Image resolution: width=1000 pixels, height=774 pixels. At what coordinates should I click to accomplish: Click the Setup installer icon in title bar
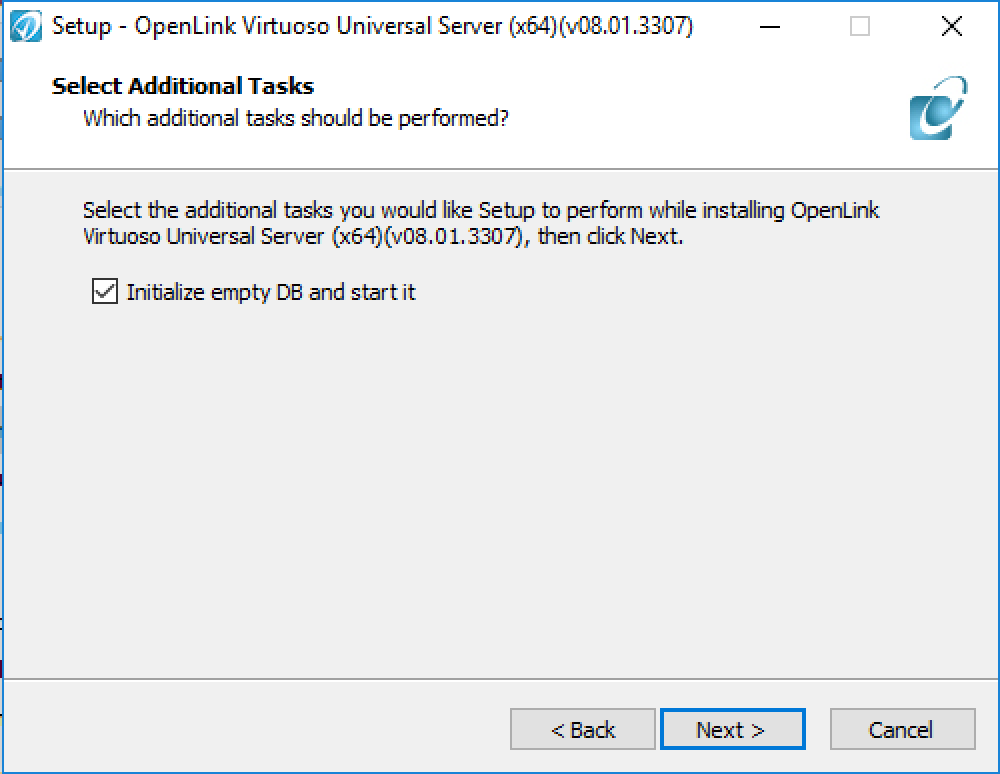(x=26, y=27)
